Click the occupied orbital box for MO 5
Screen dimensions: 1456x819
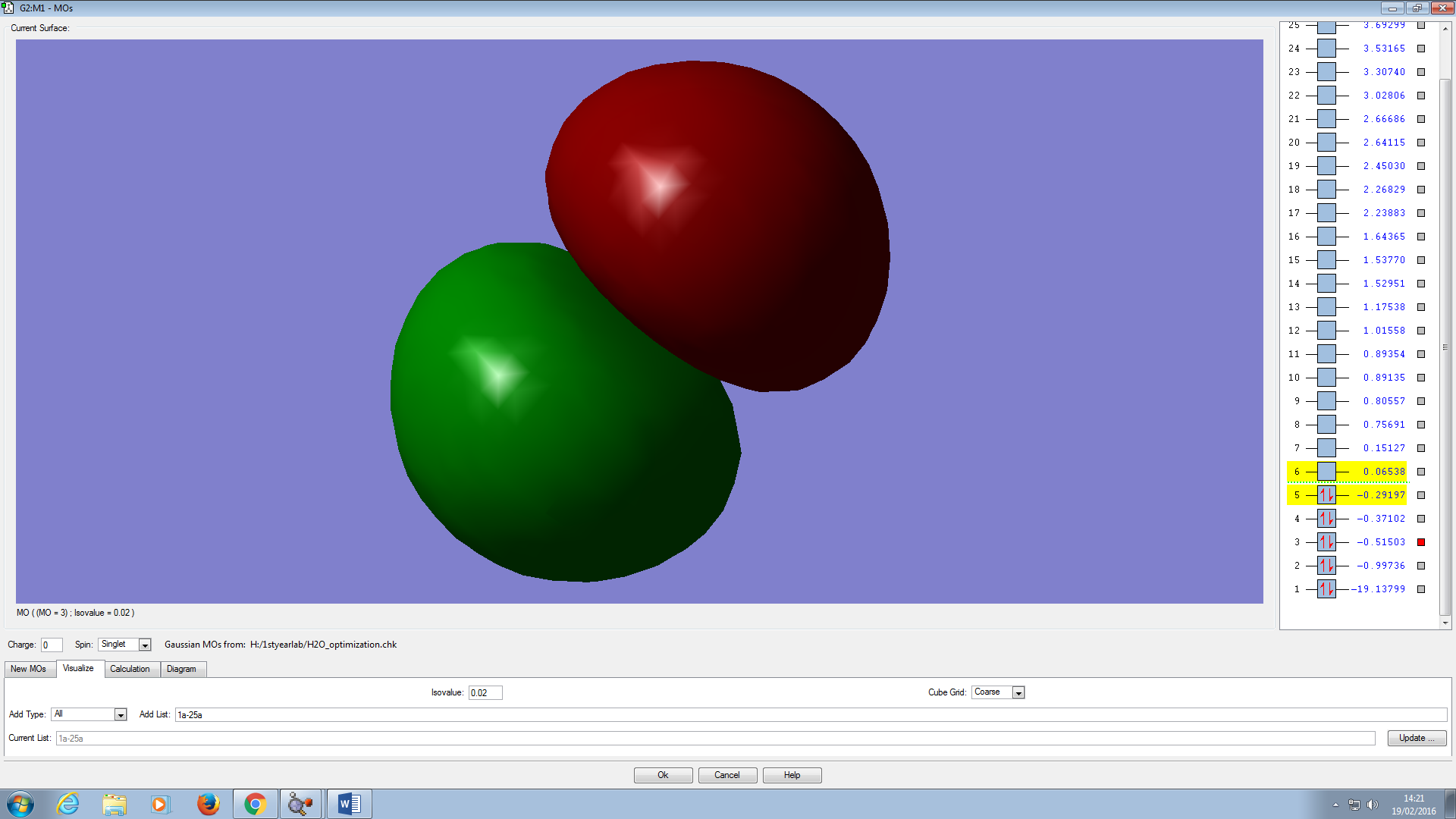coord(1326,495)
